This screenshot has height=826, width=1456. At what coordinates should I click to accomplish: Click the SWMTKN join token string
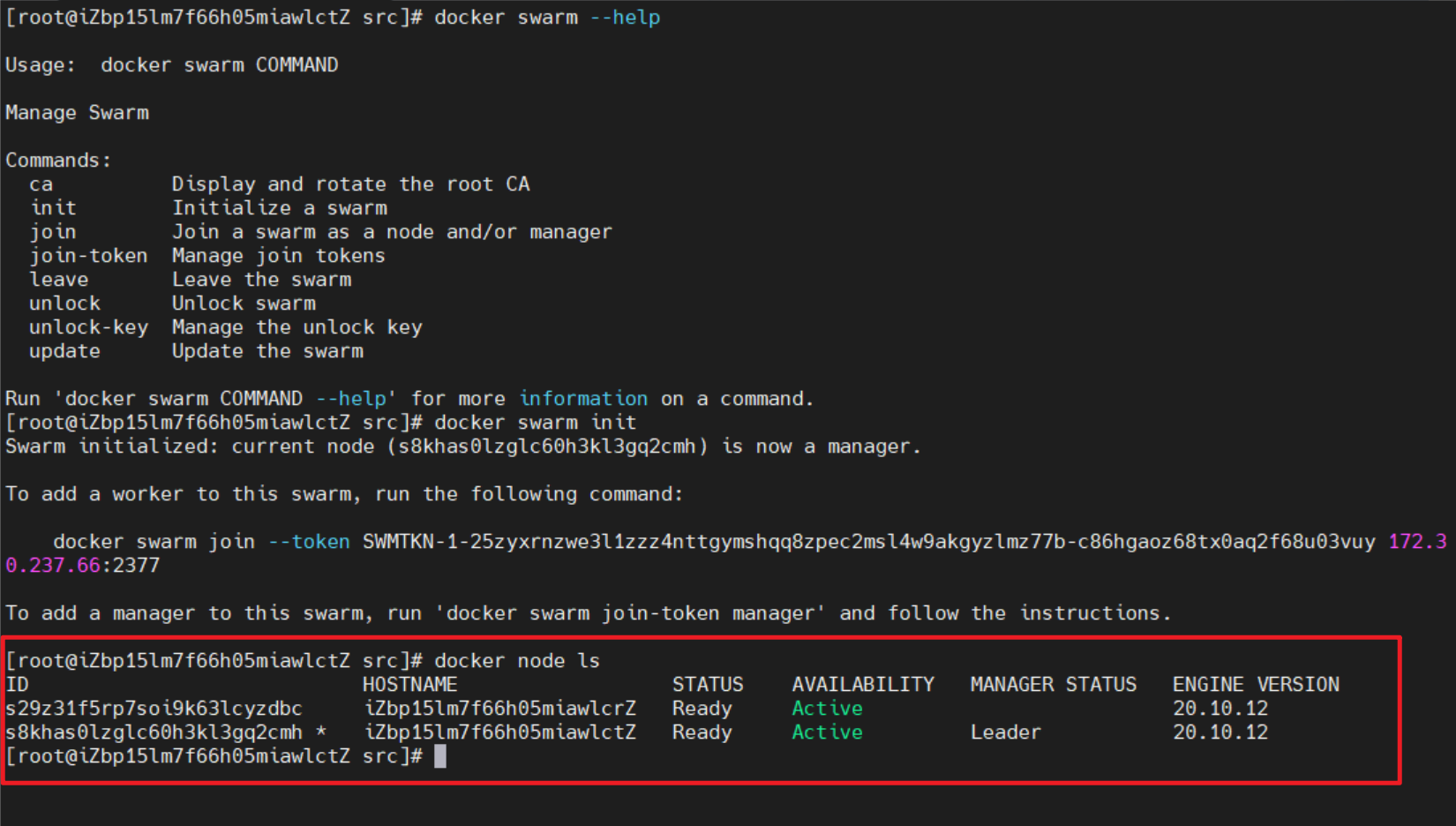point(868,542)
